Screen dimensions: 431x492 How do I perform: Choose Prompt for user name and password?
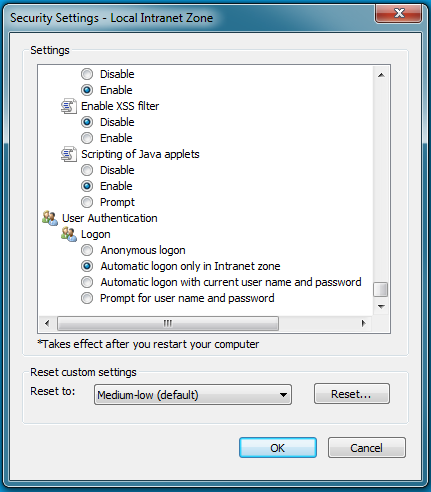[x=178, y=298]
